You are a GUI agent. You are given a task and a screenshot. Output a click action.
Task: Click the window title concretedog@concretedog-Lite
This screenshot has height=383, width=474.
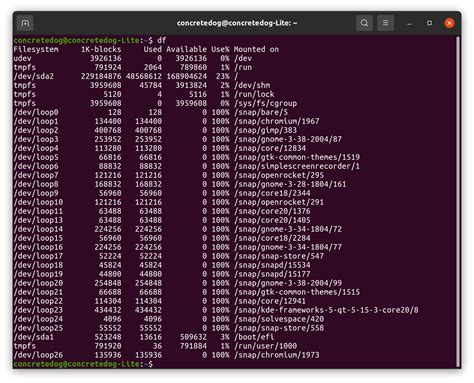tap(237, 23)
